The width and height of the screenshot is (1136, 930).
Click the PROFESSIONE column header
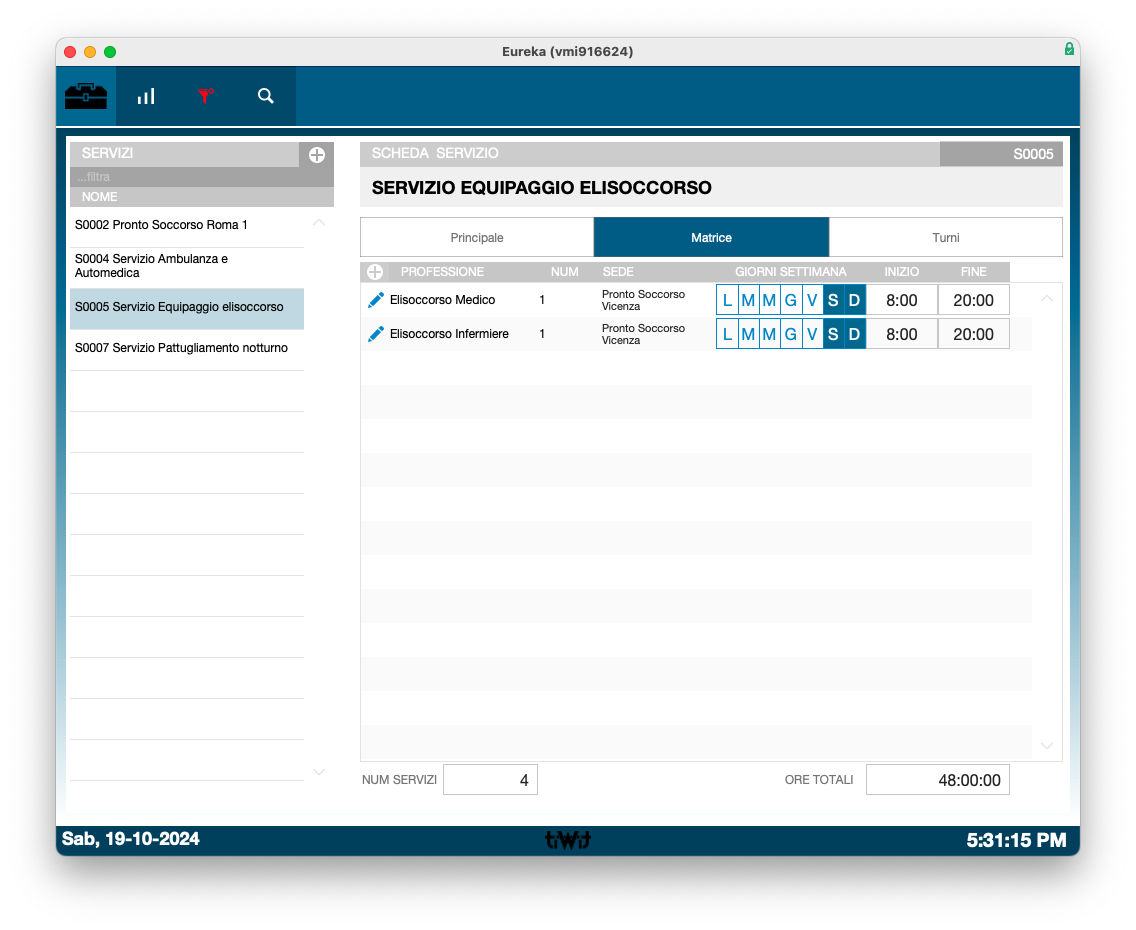[442, 272]
